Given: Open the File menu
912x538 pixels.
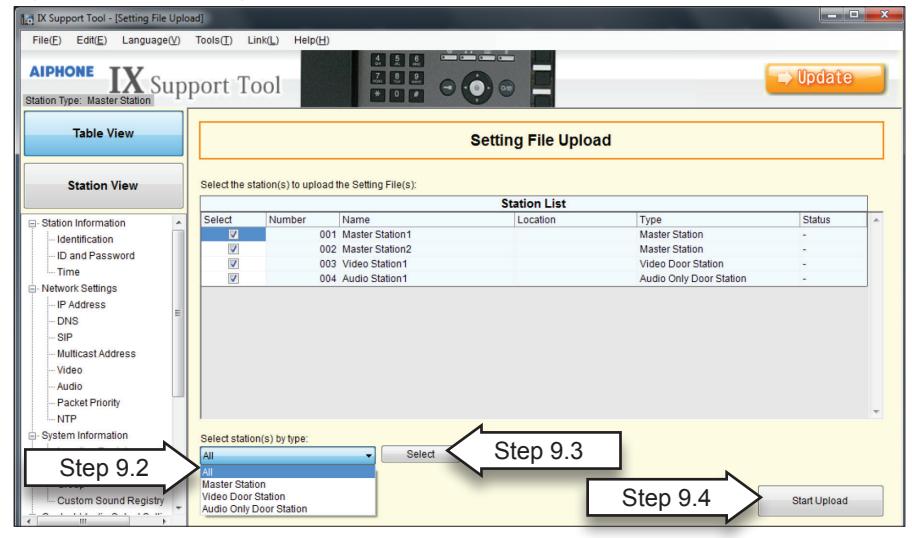Looking at the screenshot, I should pyautogui.click(x=47, y=40).
